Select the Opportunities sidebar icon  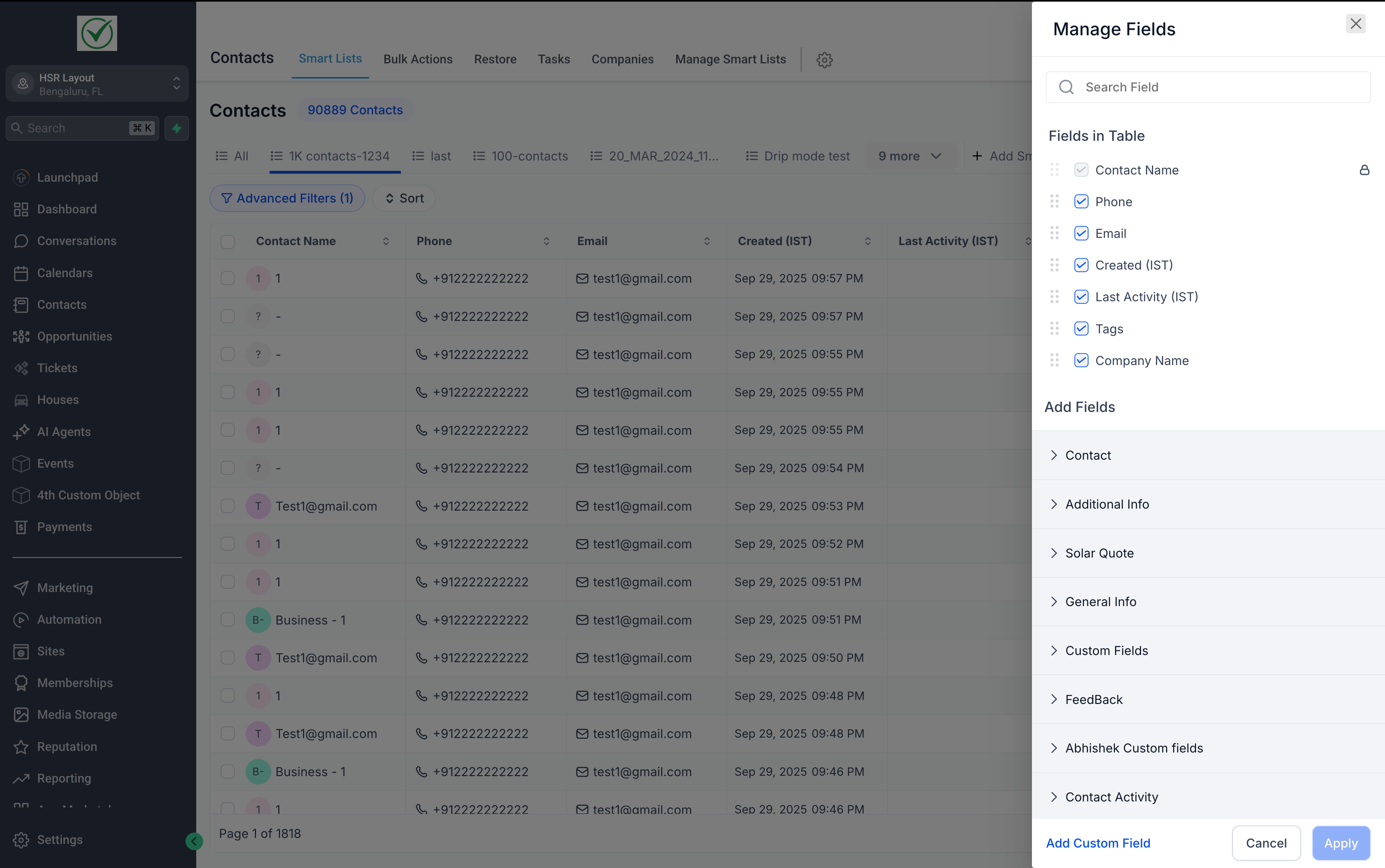pyautogui.click(x=21, y=336)
